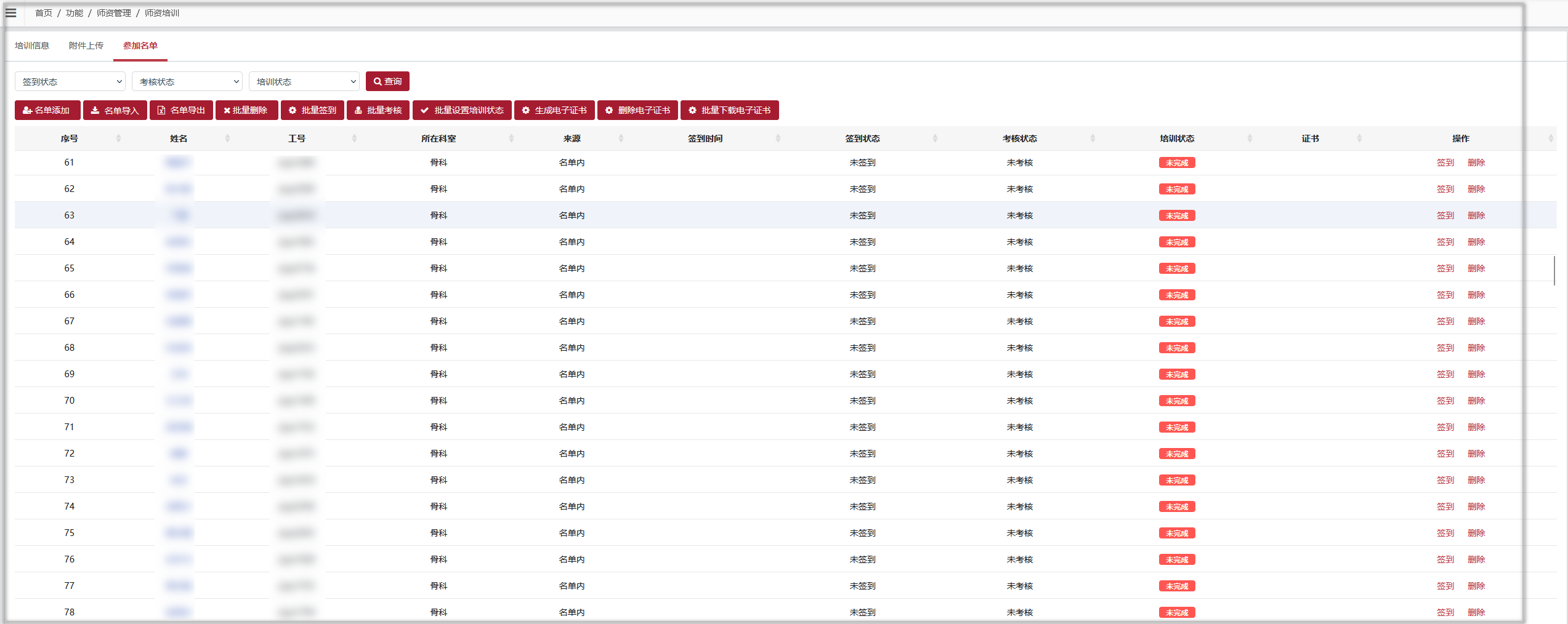Click the 生成电子证书 button
The height and width of the screenshot is (624, 1568).
[x=554, y=110]
